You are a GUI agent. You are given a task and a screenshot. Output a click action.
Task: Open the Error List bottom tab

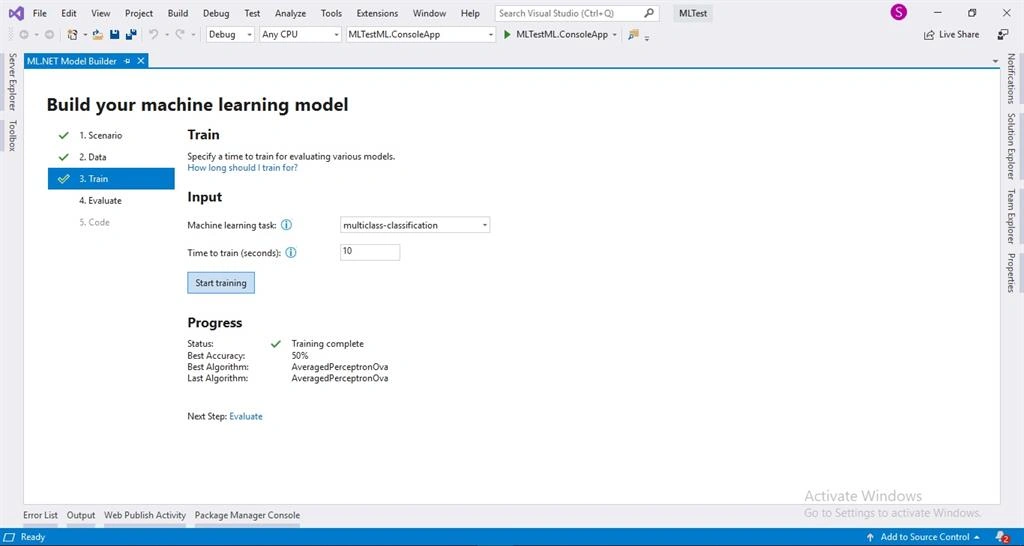pos(40,515)
